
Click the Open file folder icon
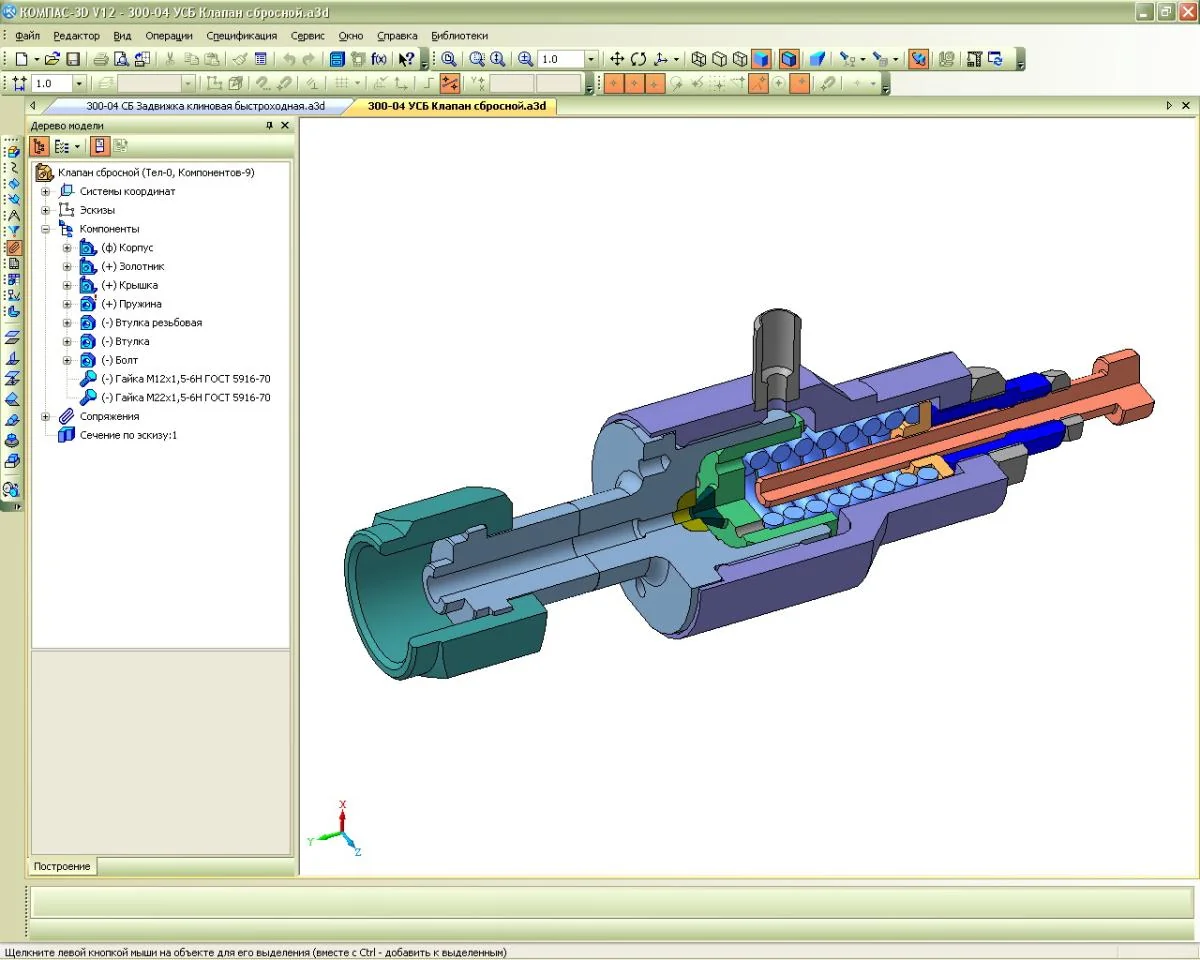[52, 59]
